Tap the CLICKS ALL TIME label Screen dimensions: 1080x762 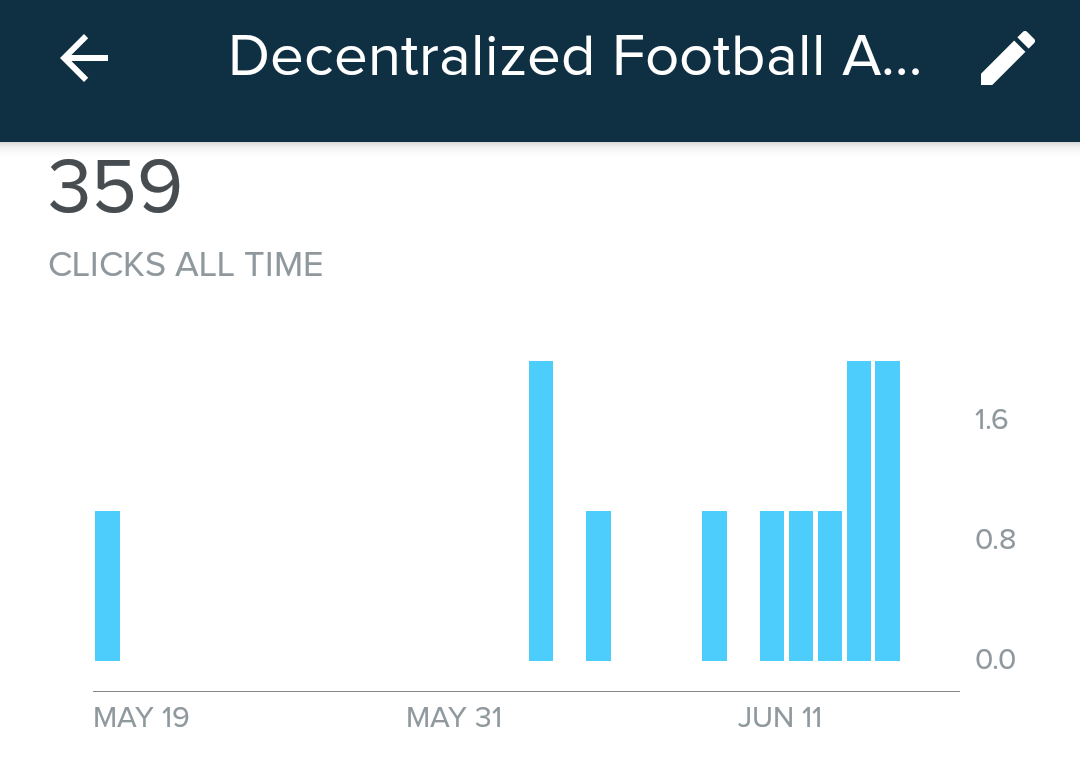[186, 265]
